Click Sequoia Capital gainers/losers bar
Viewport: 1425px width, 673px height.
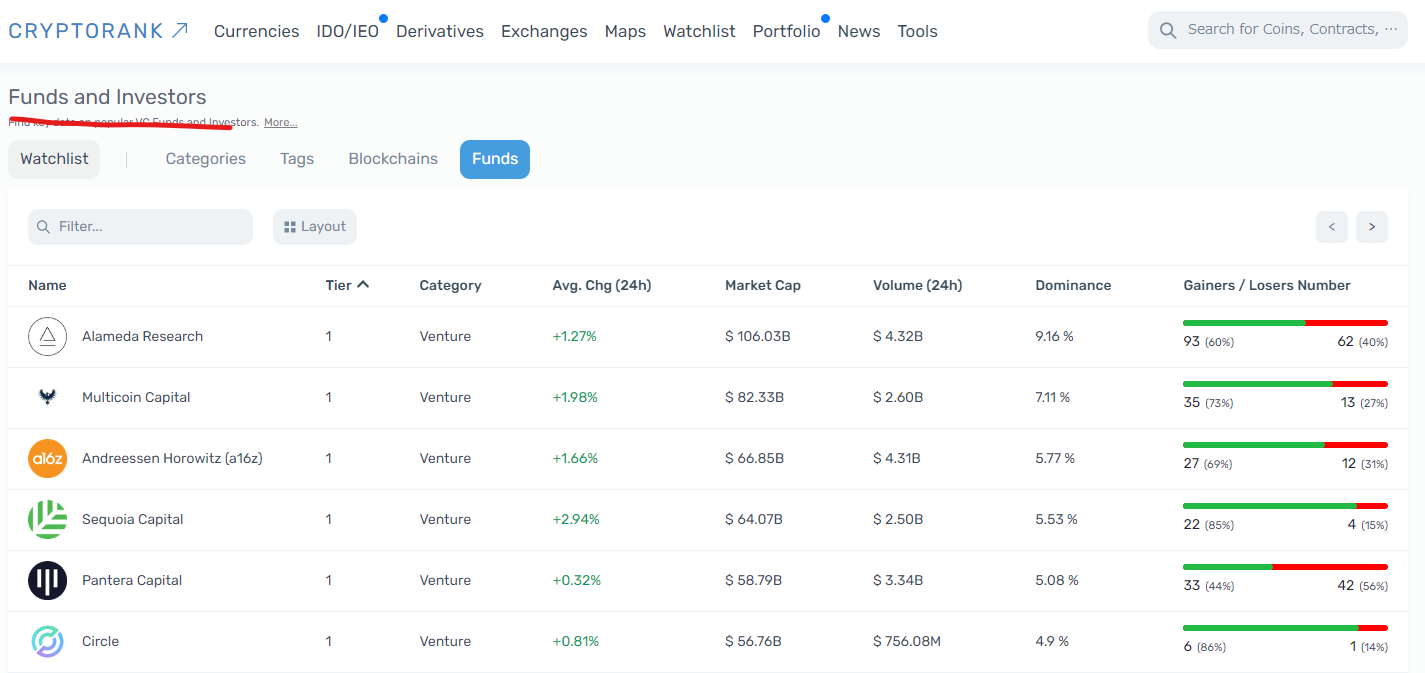(x=1285, y=506)
